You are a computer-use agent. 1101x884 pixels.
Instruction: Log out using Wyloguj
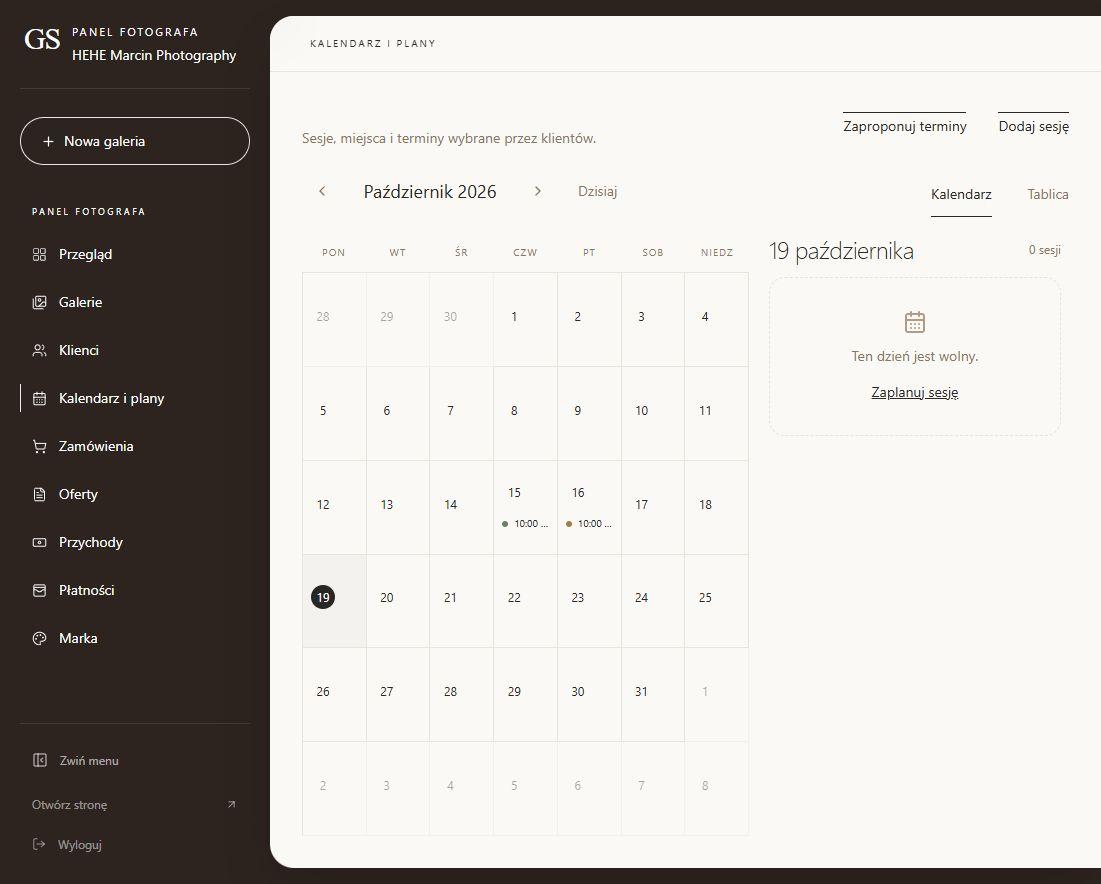point(67,845)
